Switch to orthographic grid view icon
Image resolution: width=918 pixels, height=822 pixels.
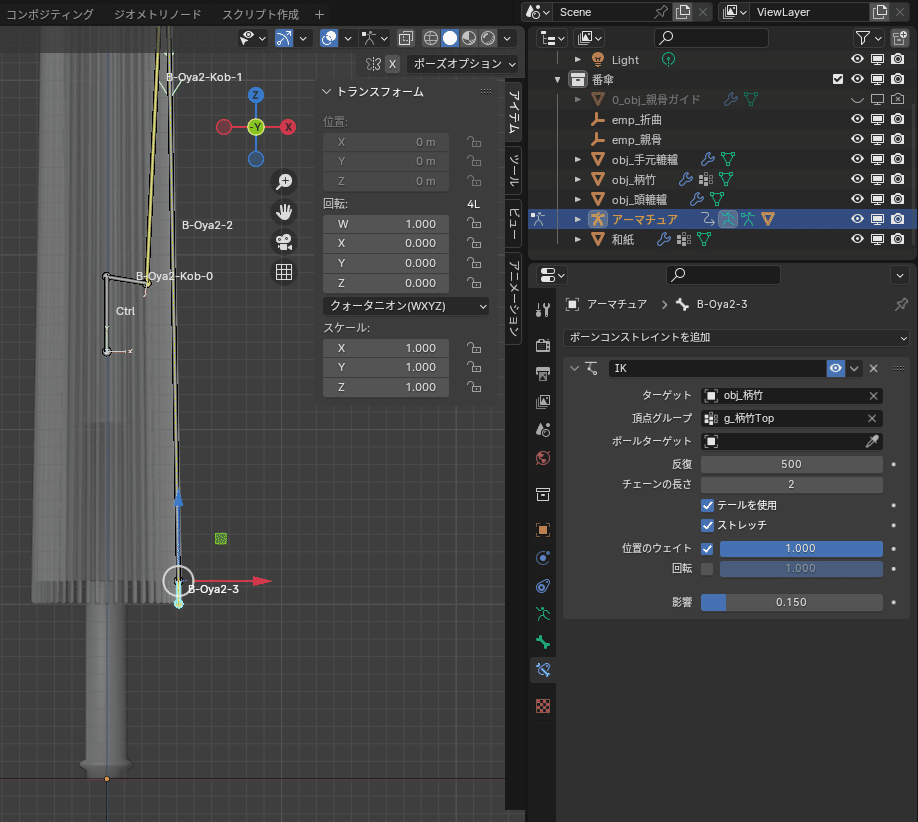[x=284, y=272]
